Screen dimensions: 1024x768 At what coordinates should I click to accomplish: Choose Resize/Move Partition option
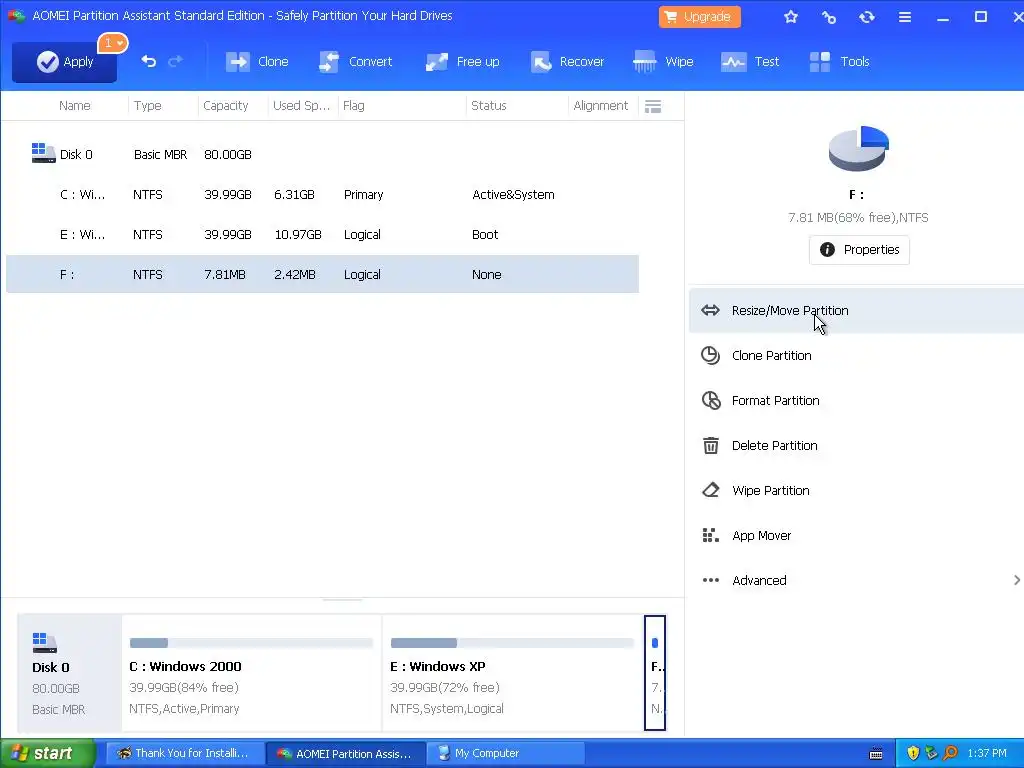click(856, 311)
